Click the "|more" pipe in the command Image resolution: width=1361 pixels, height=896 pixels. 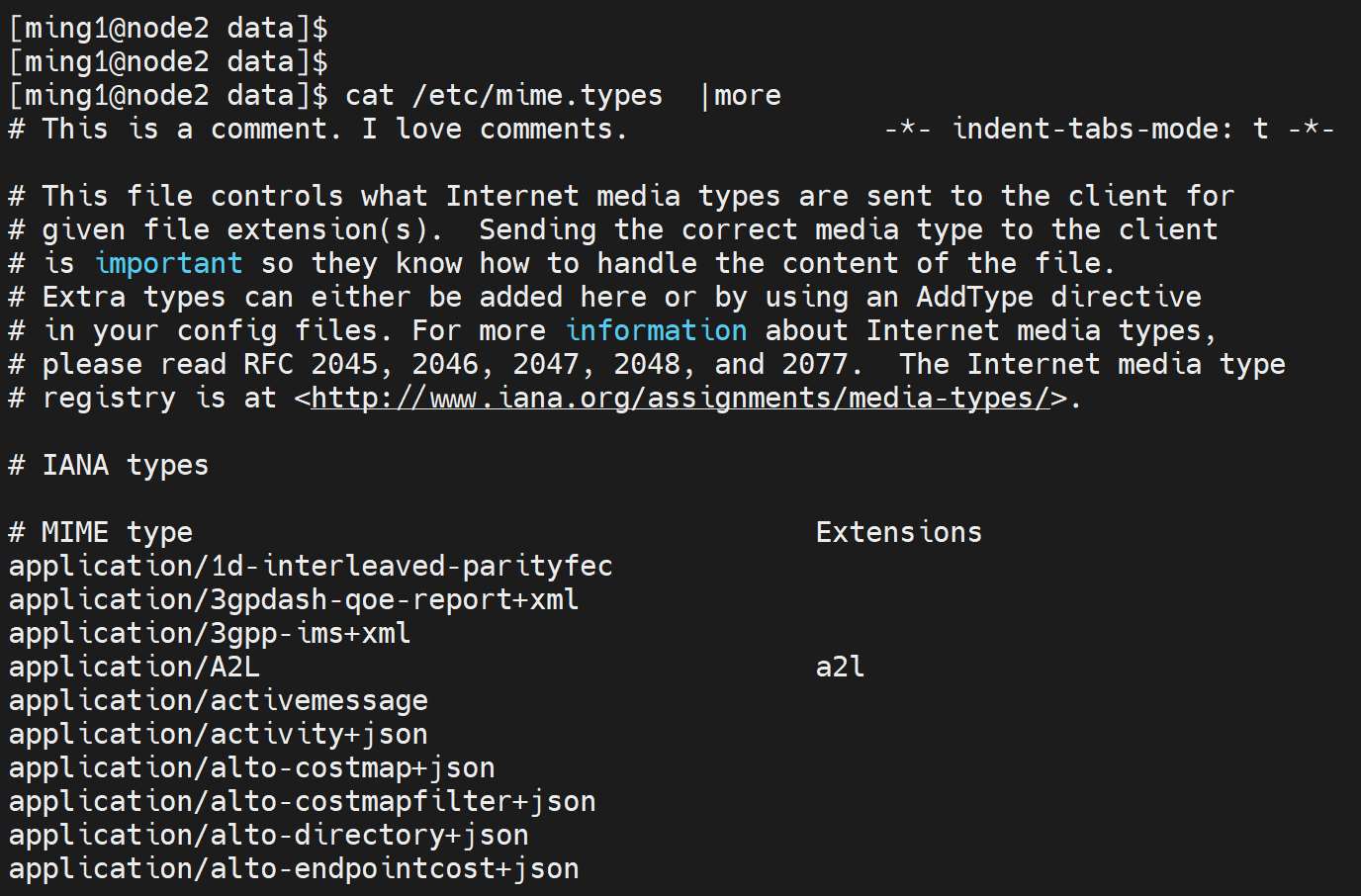pyautogui.click(x=740, y=95)
